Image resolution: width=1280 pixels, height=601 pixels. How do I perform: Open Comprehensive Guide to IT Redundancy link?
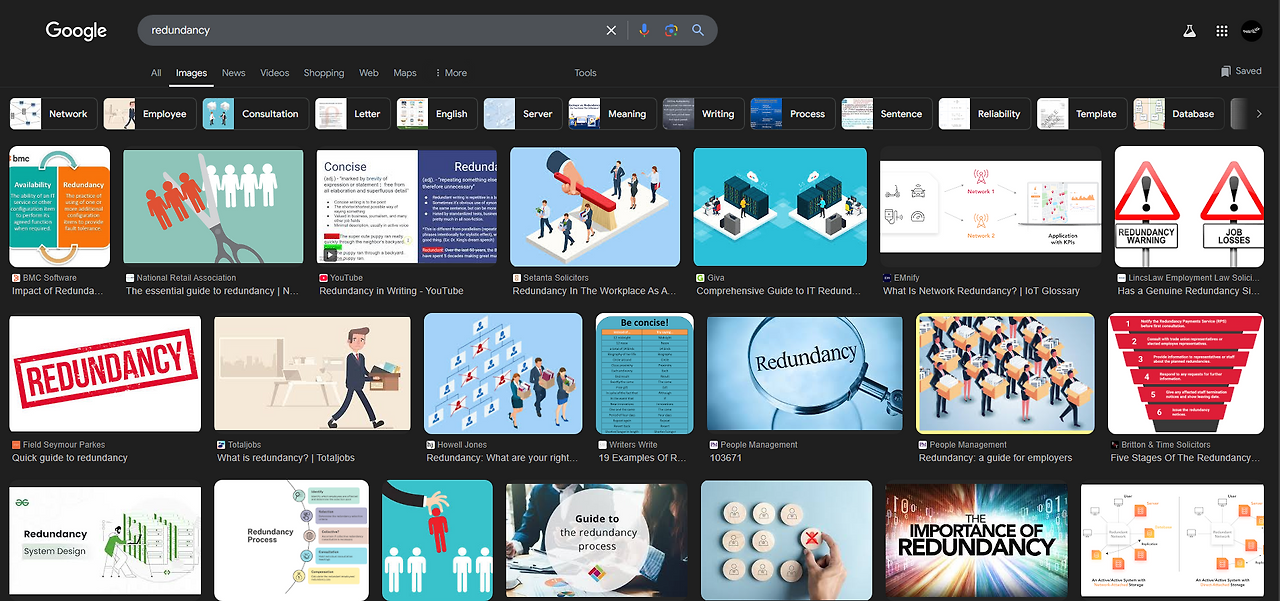778,291
